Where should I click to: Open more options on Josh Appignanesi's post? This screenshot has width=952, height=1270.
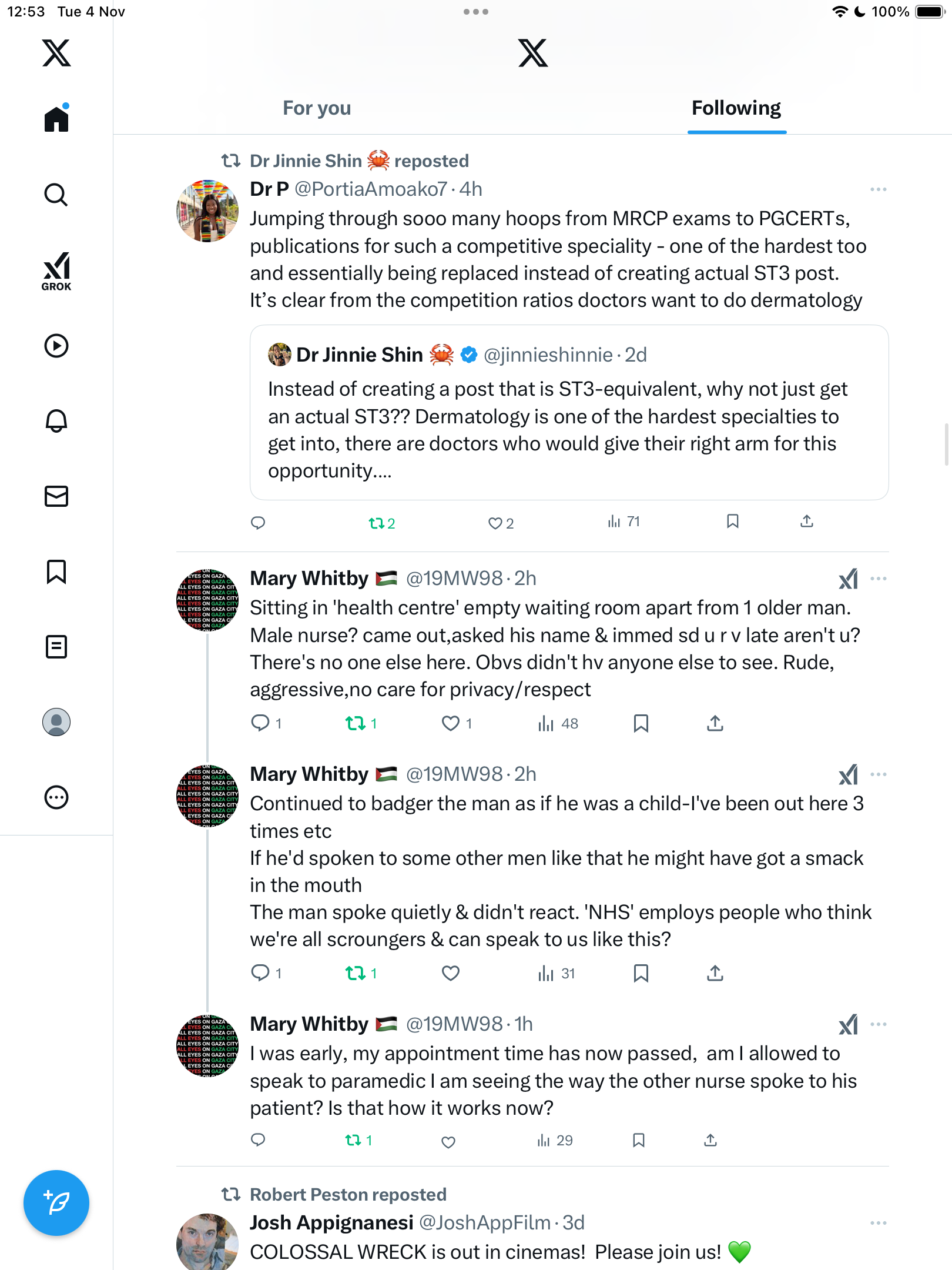878,1223
